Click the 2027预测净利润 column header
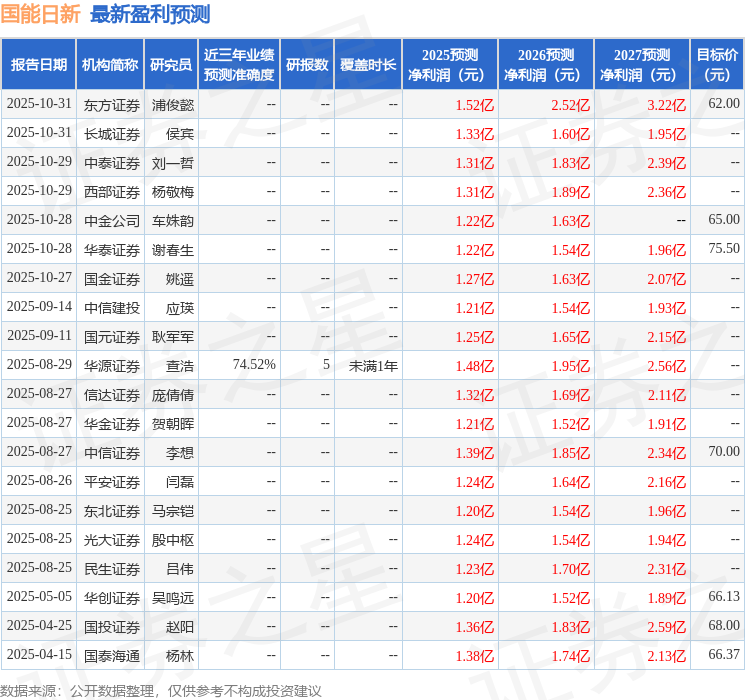This screenshot has height=700, width=745. tap(642, 65)
